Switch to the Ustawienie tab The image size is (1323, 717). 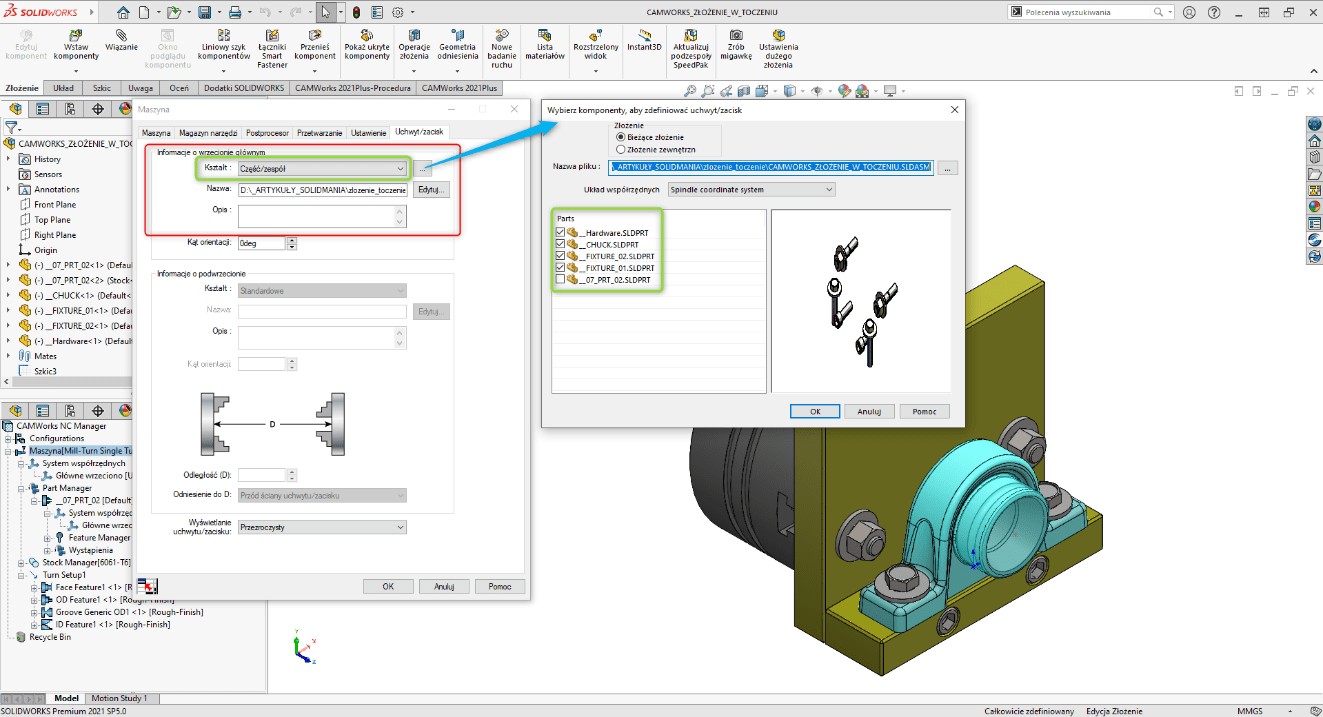(x=369, y=132)
